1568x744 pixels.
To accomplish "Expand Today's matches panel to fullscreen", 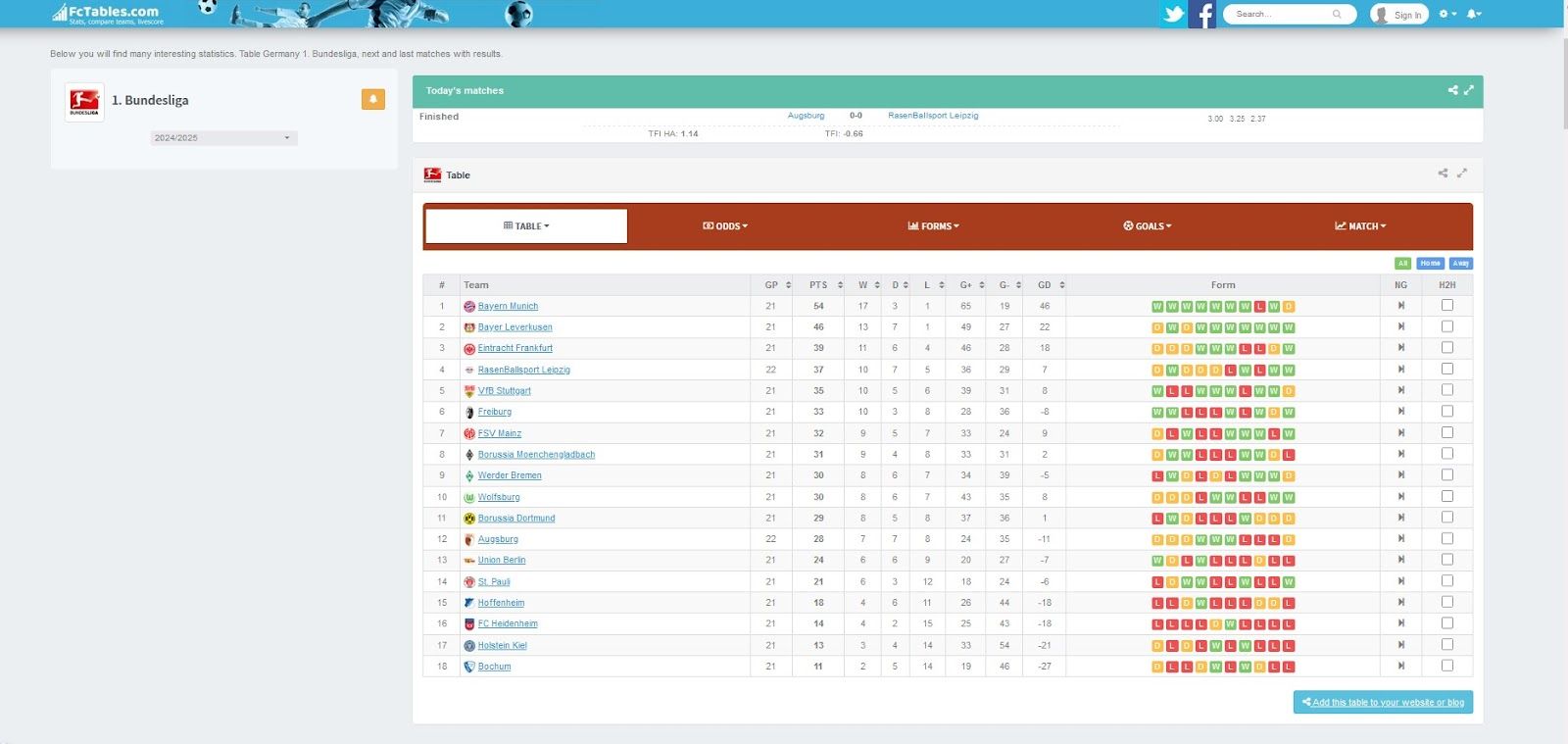I will coord(1469,90).
